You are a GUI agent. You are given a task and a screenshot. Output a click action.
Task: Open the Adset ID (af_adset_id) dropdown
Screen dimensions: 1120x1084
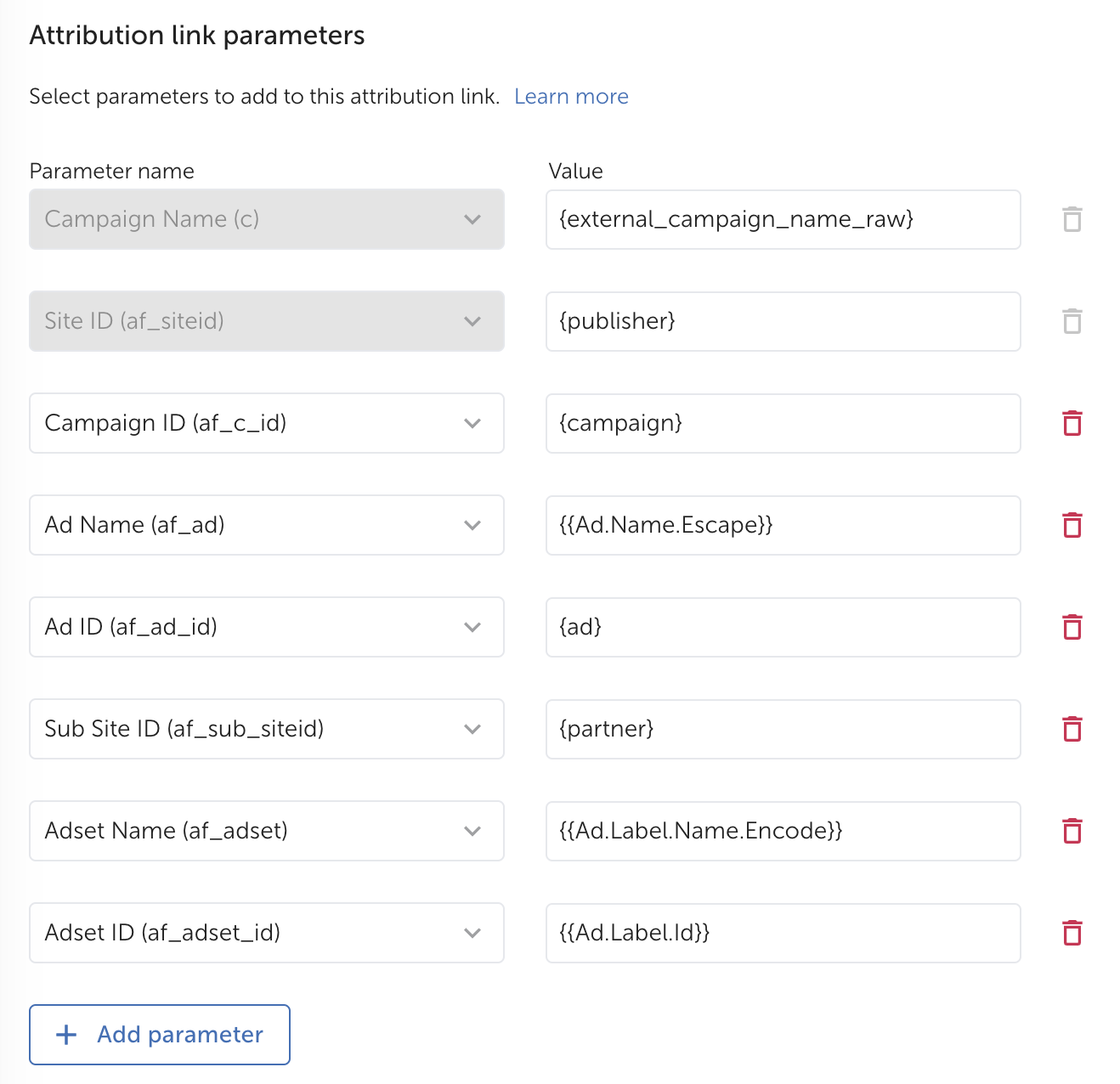pyautogui.click(x=267, y=933)
